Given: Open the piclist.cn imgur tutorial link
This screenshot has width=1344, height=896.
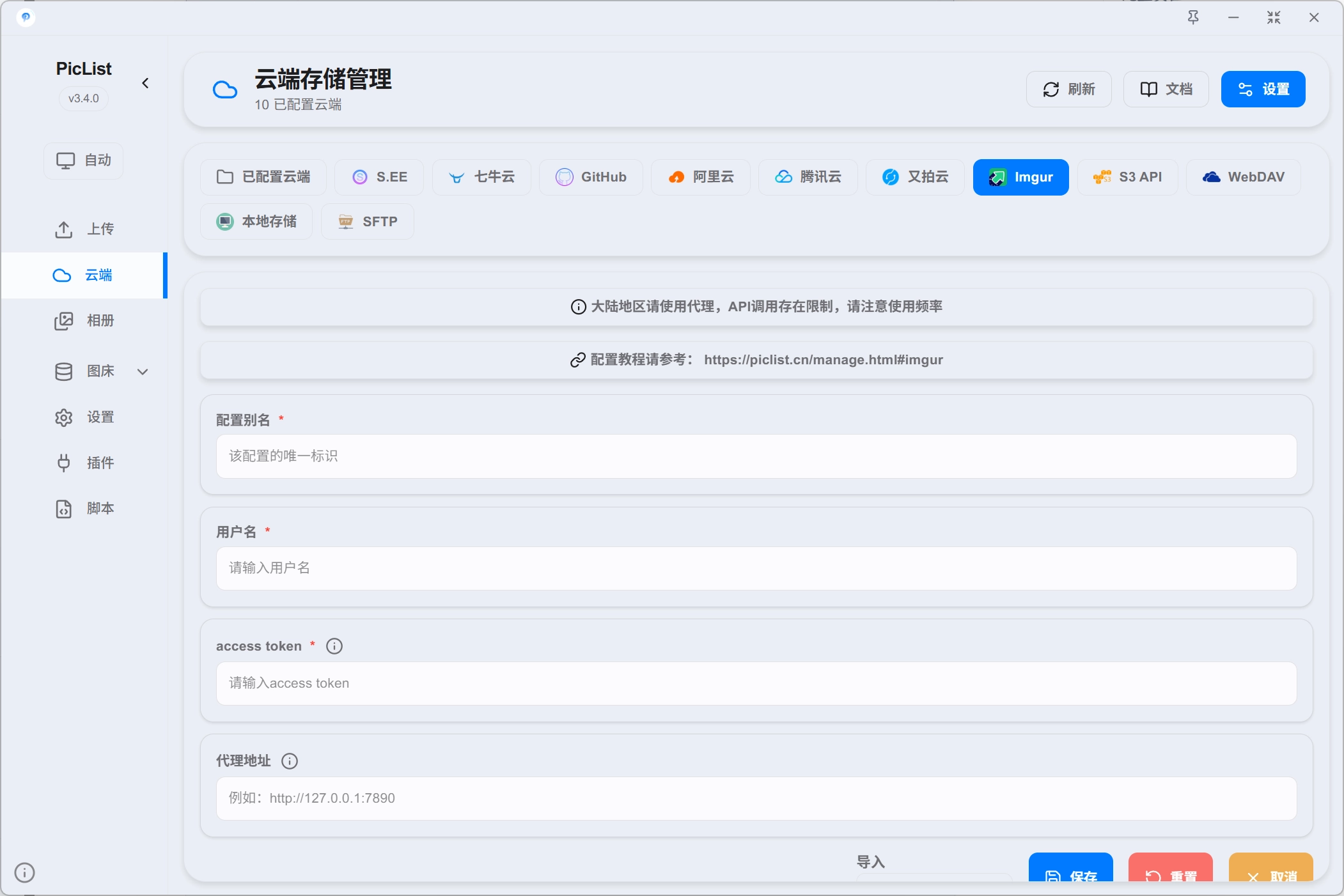Looking at the screenshot, I should [824, 360].
